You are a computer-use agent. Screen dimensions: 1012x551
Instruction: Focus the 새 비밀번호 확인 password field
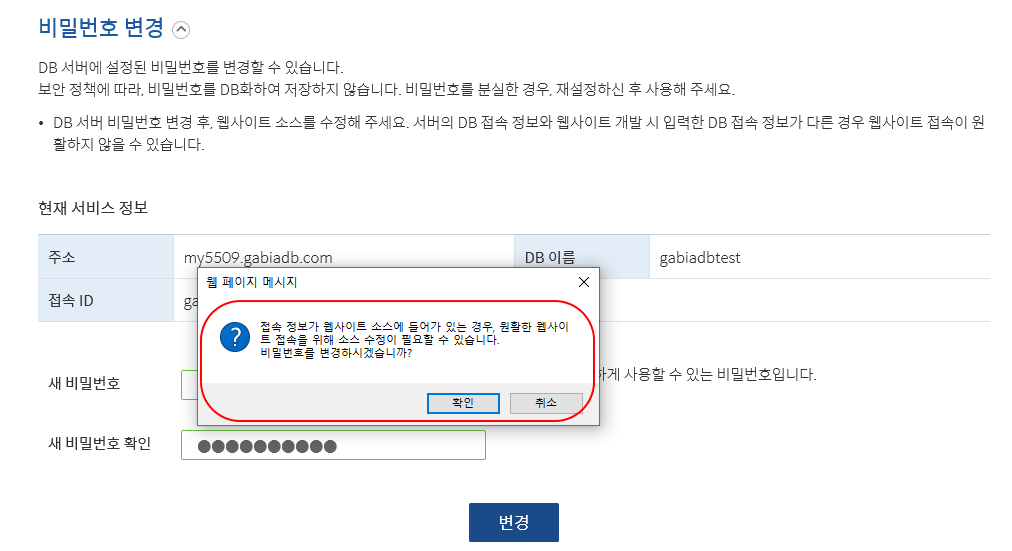[333, 445]
